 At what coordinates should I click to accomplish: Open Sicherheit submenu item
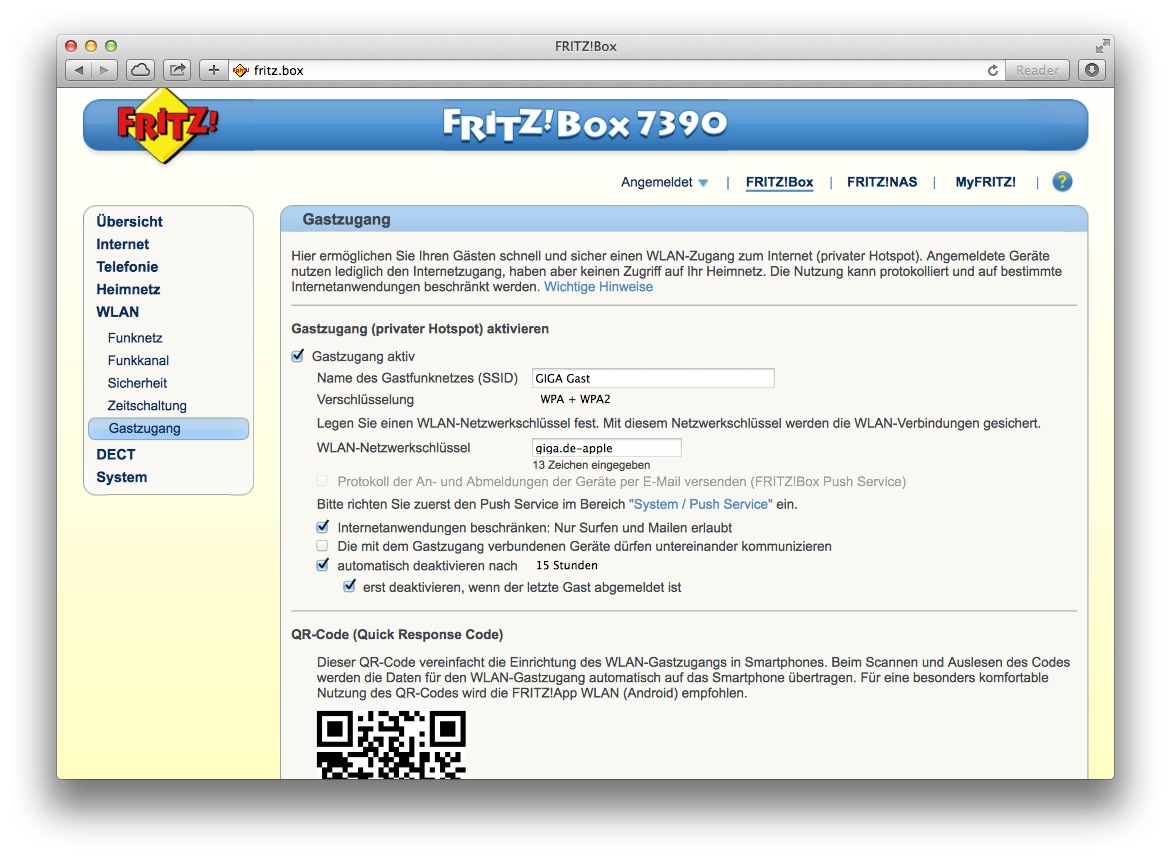click(x=137, y=383)
